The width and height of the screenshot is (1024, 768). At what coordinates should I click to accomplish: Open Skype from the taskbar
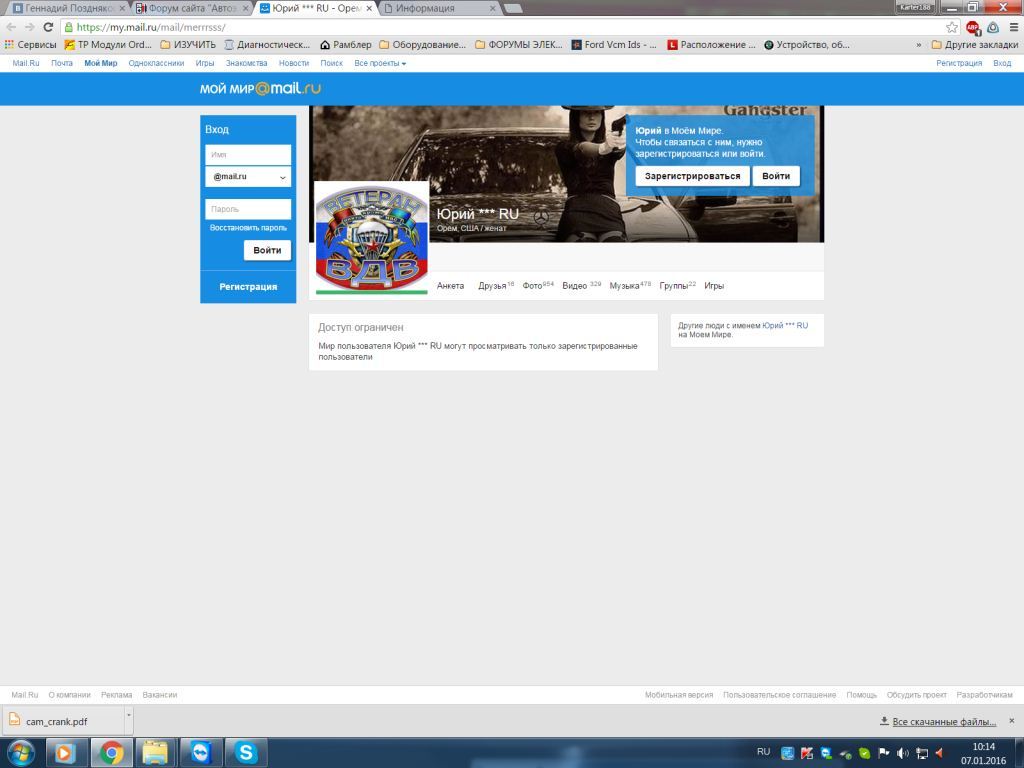[x=246, y=752]
